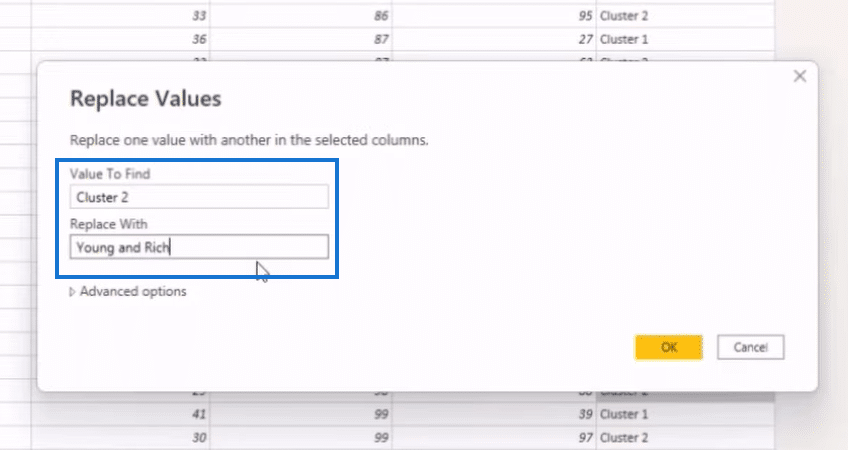Click the Advanced options label text
The height and width of the screenshot is (450, 848).
133,292
